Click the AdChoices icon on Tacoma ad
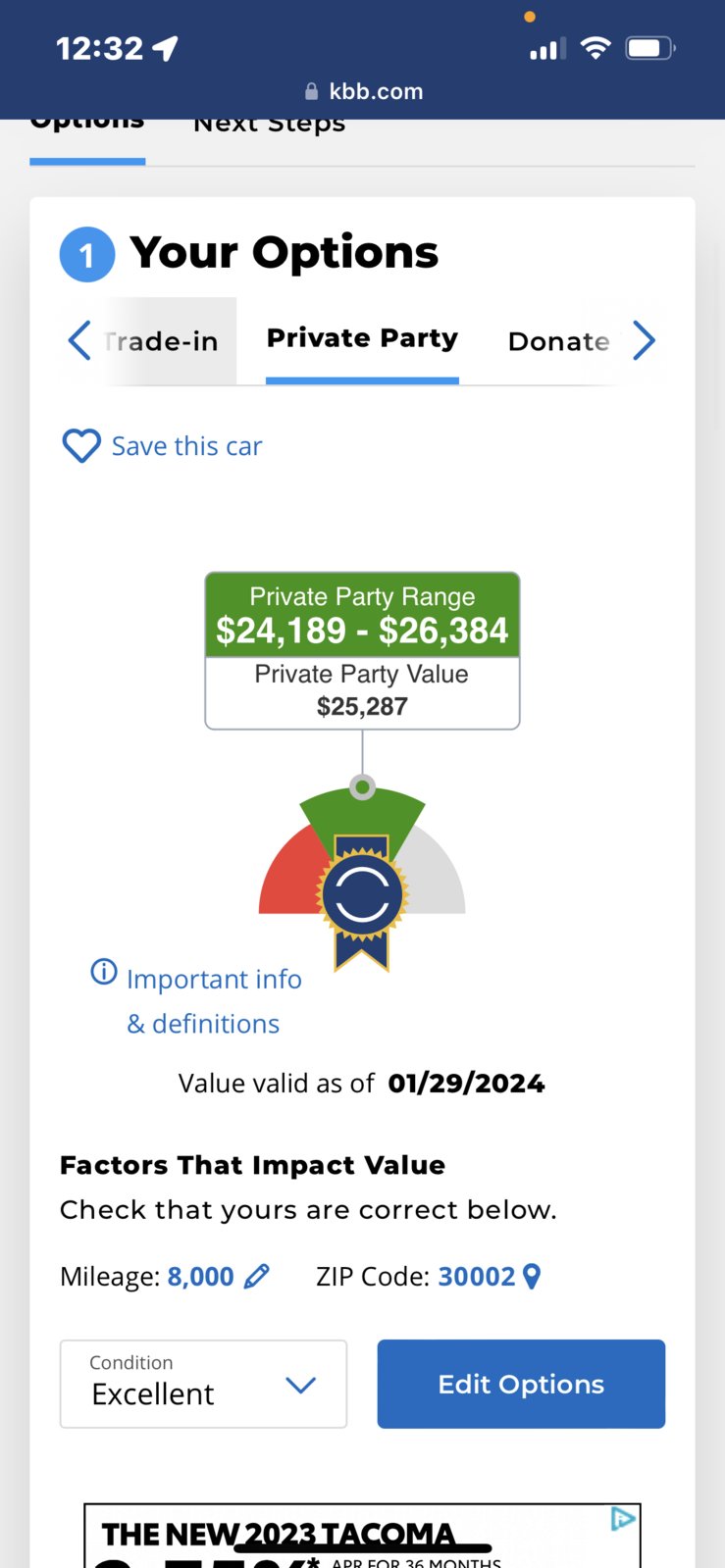This screenshot has height=1568, width=725. tap(623, 1519)
